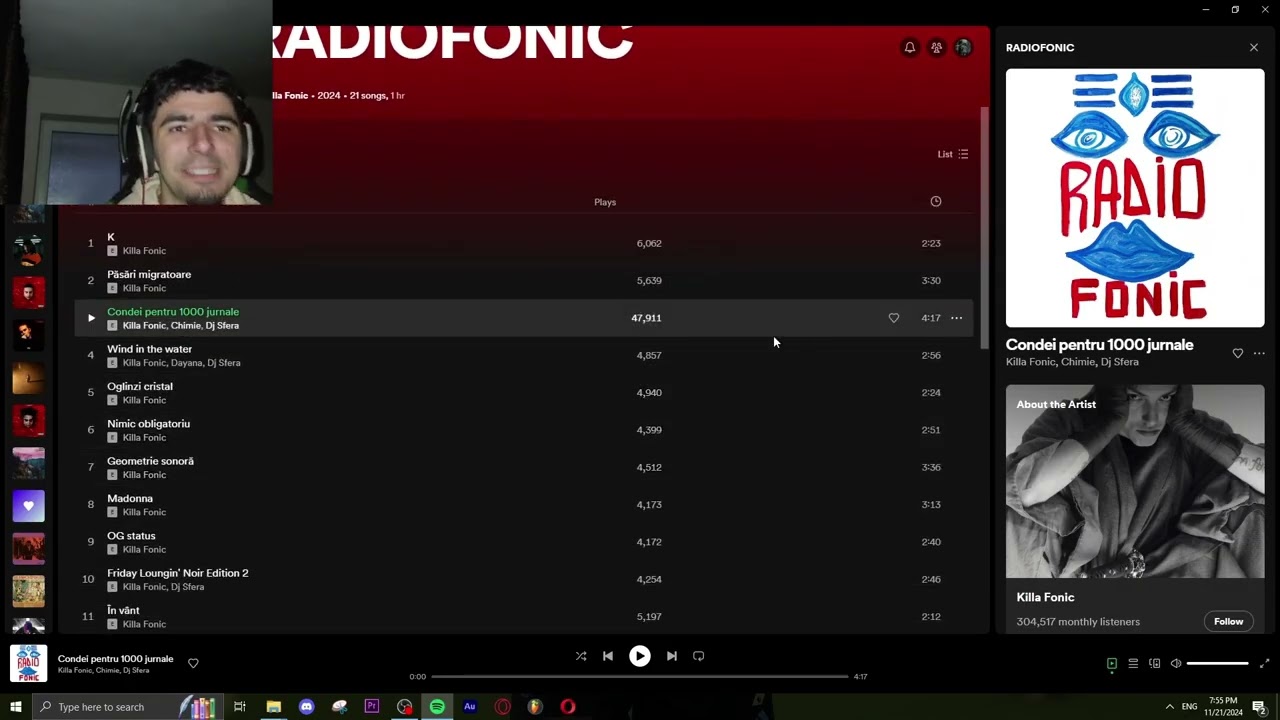
Task: Open more options for Condei pentru 1000 jurnale row
Action: click(957, 318)
